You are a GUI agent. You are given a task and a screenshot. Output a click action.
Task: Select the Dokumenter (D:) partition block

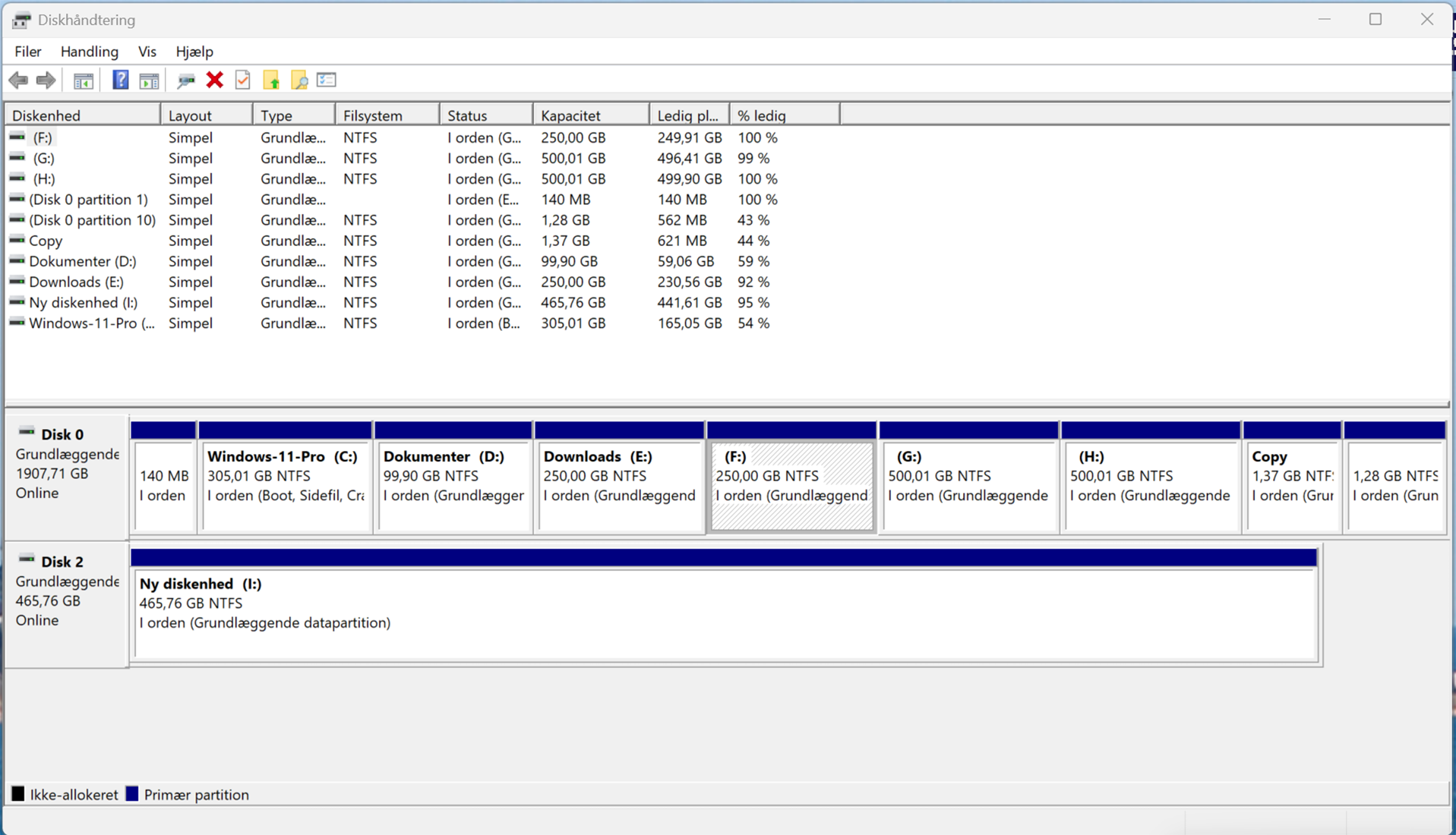pos(453,477)
